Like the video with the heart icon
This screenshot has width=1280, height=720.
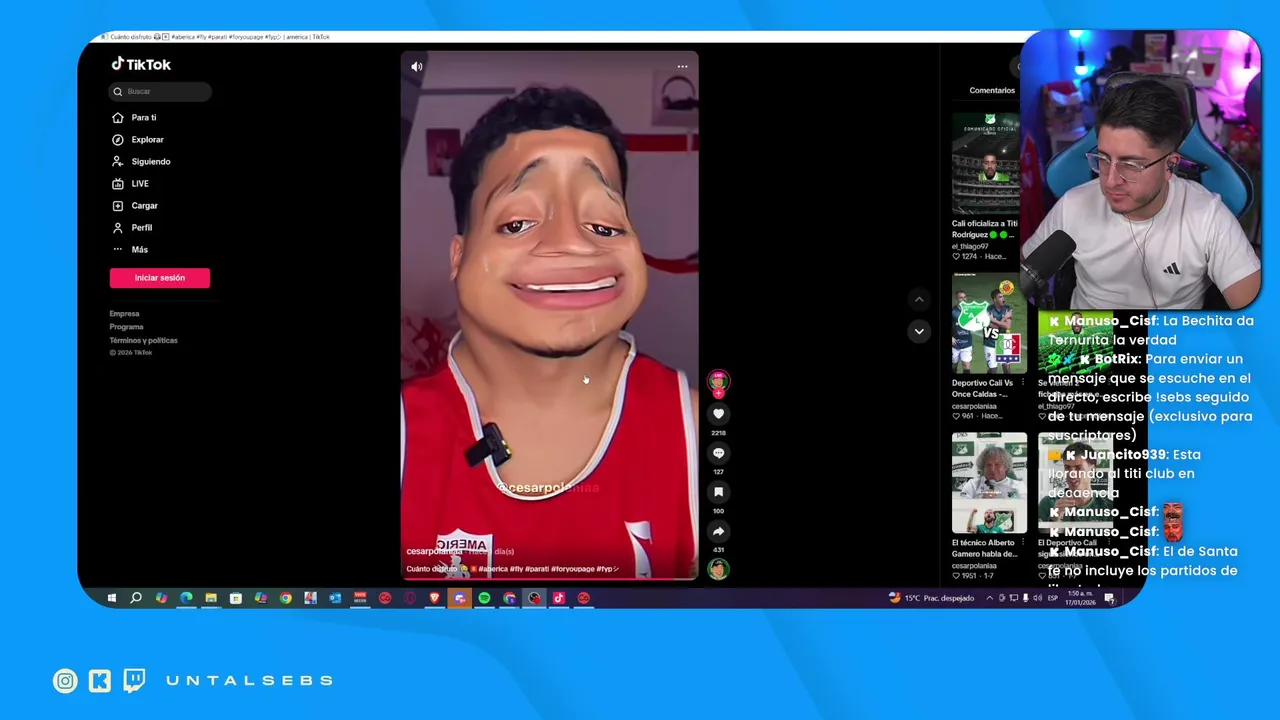click(x=718, y=414)
